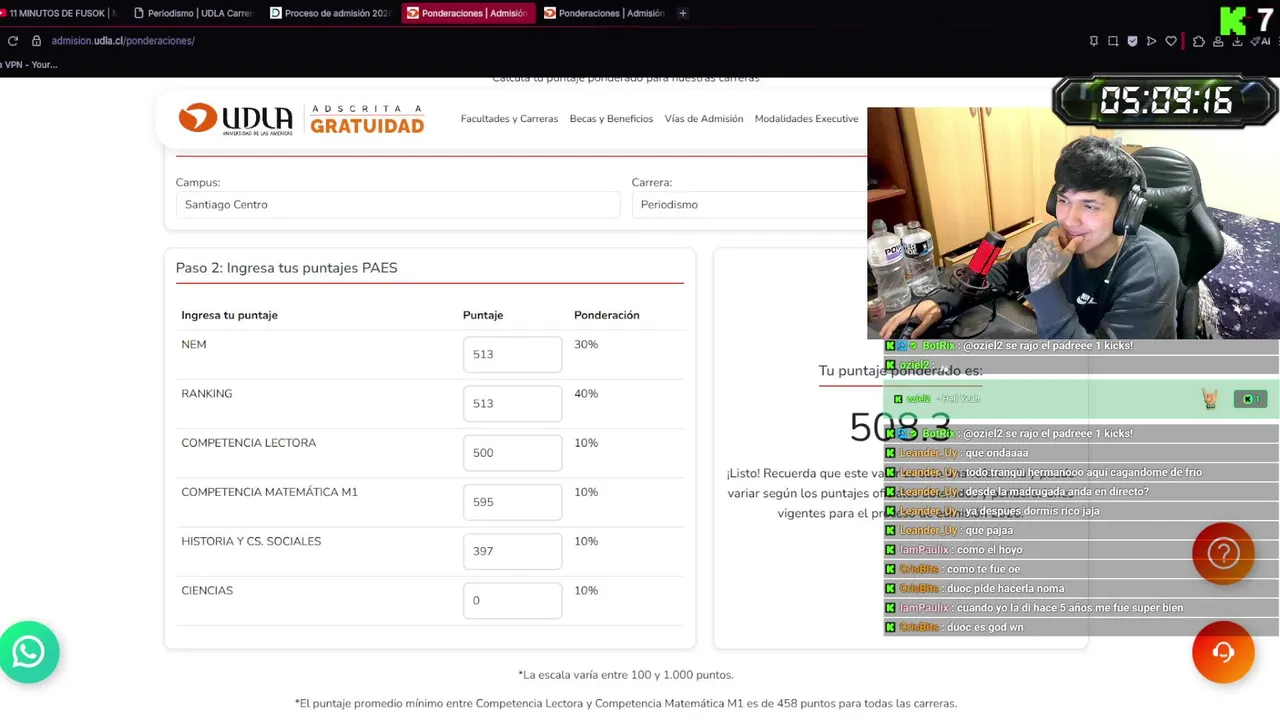Click the NEM score input field

[x=512, y=354]
